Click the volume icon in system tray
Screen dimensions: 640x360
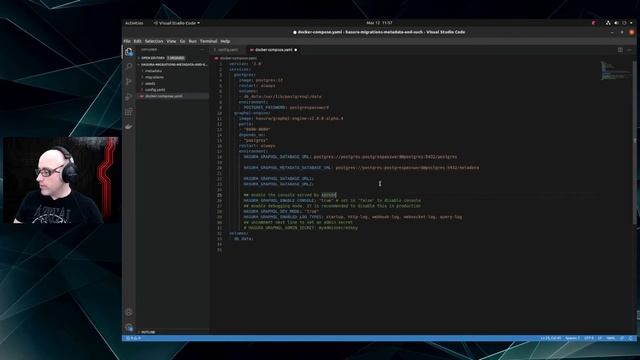tap(616, 23)
